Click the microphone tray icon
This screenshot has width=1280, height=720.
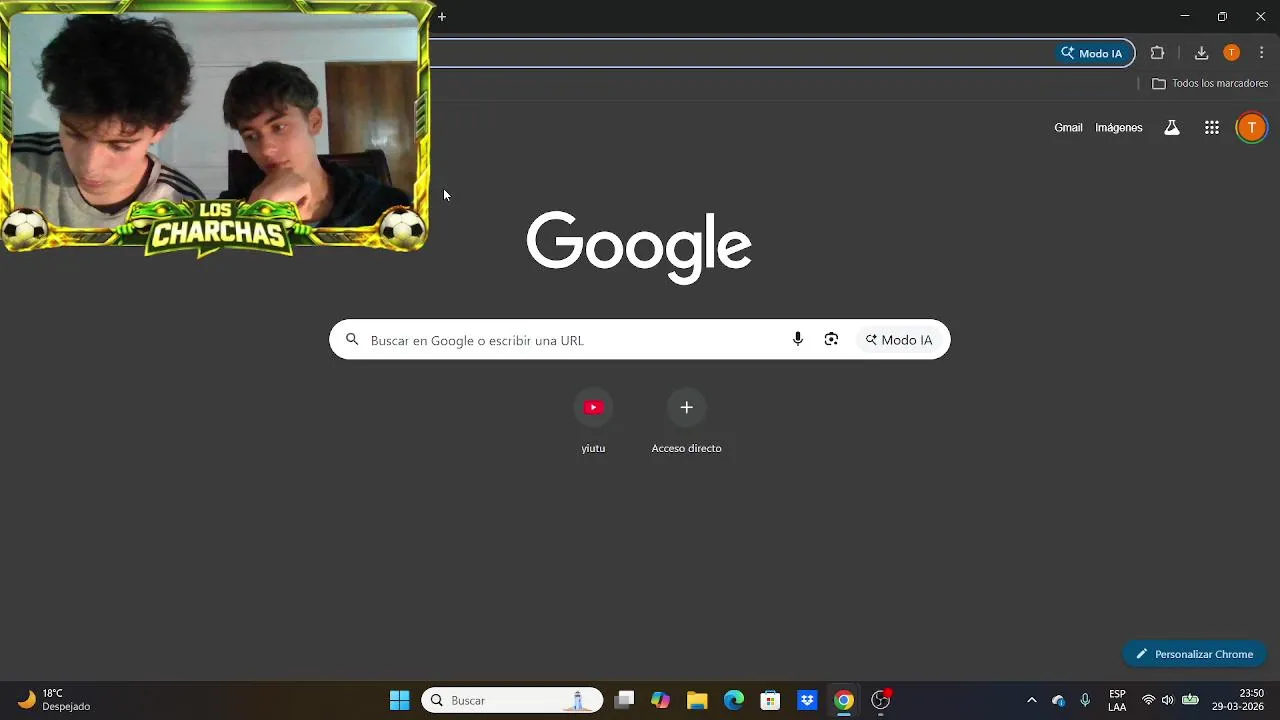click(1085, 700)
